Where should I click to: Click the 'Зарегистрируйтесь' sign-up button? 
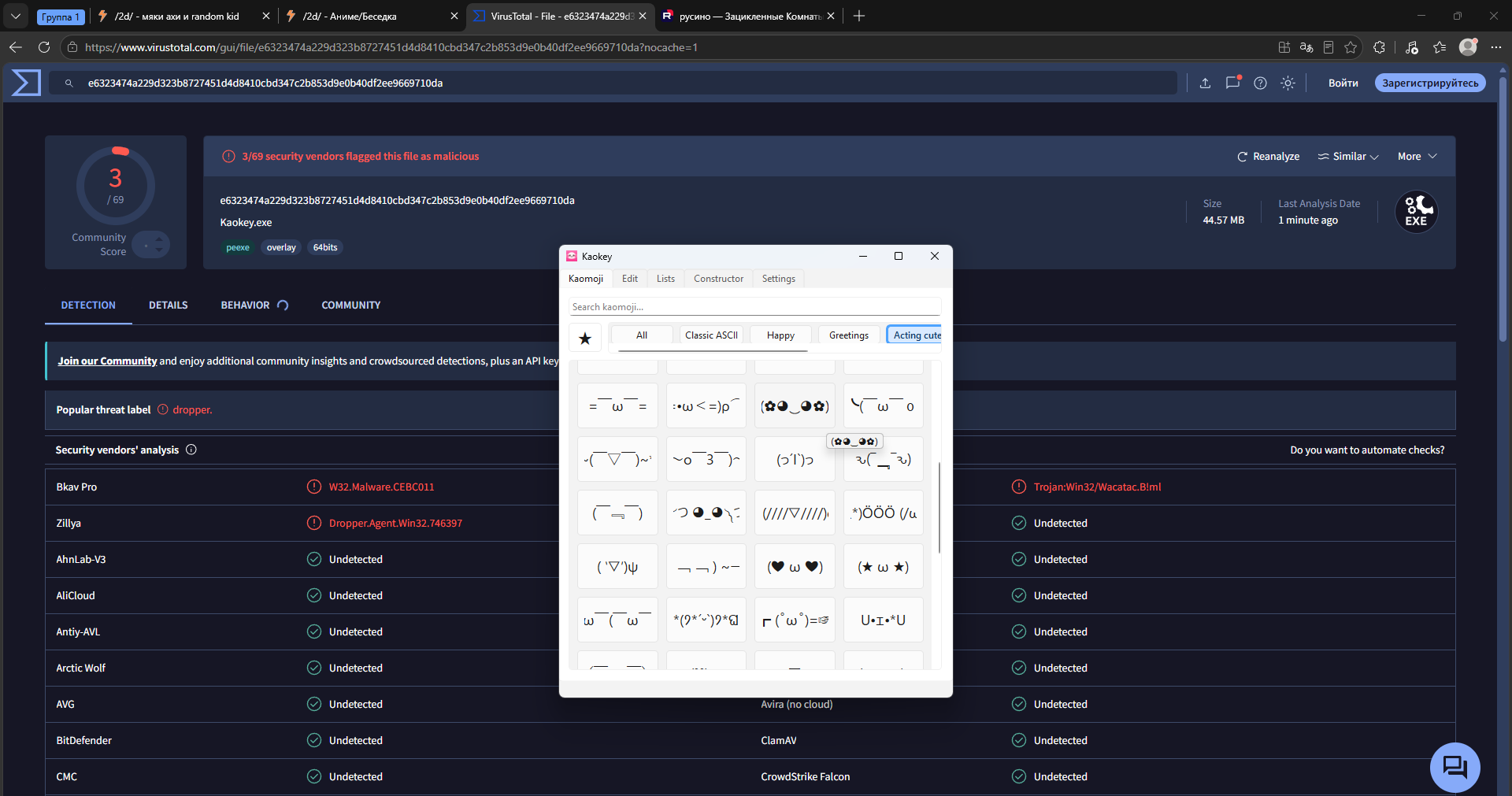coord(1430,83)
